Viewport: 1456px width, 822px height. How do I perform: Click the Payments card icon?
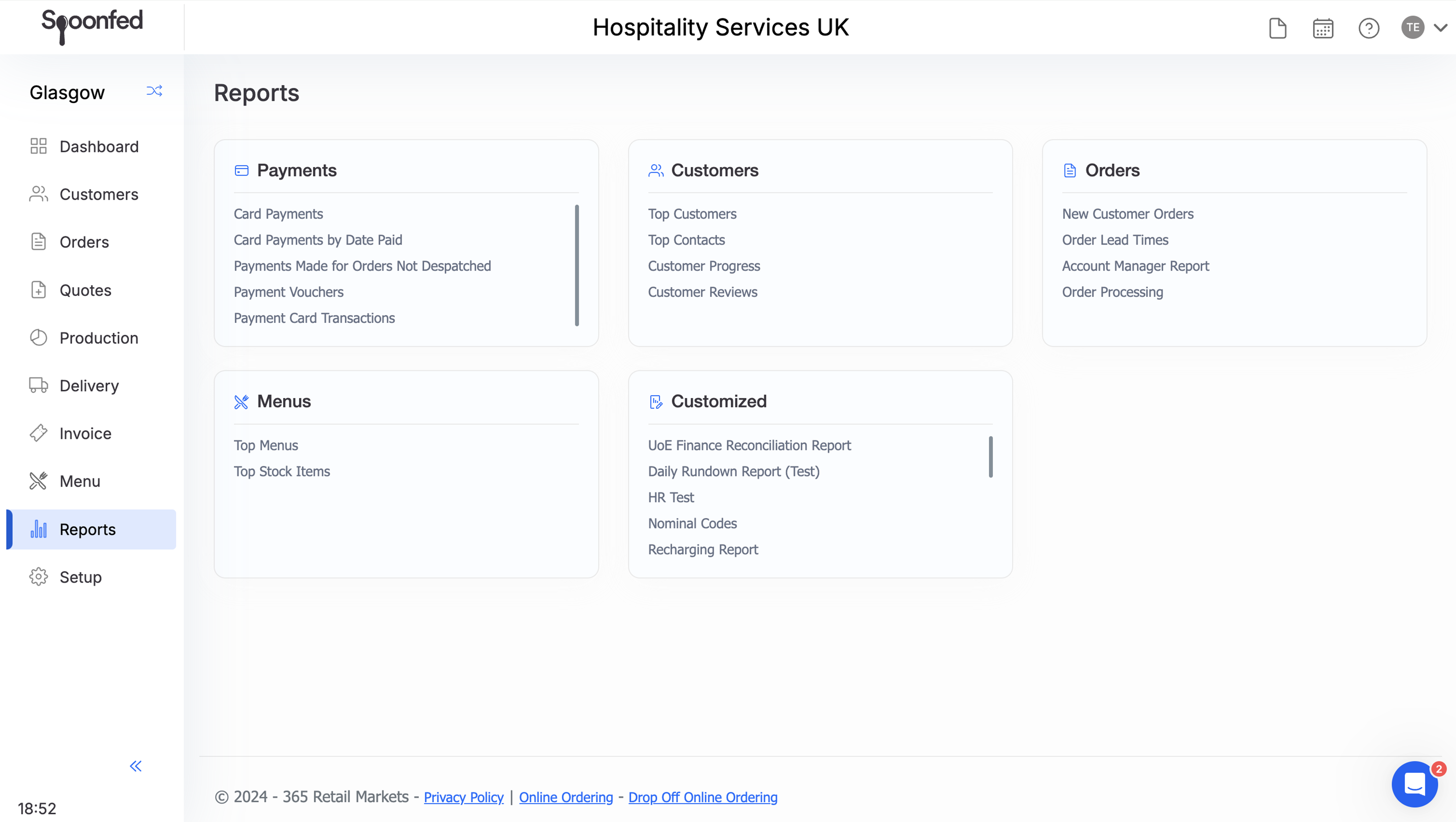pyautogui.click(x=241, y=171)
